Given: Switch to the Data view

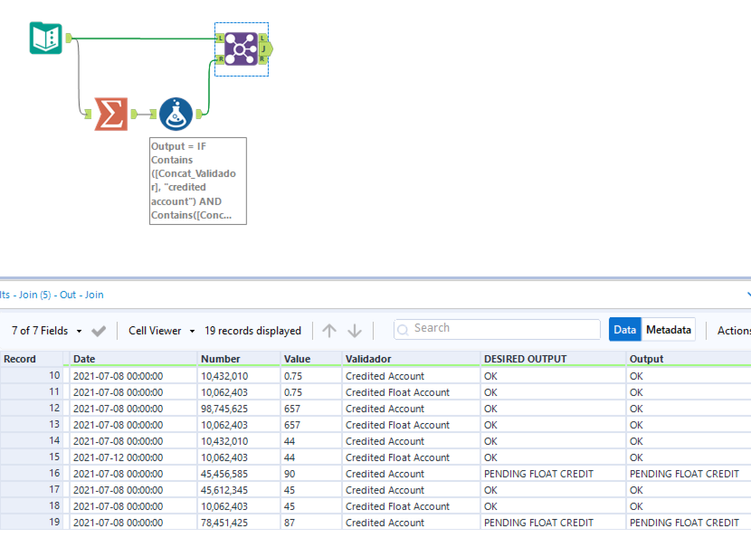Looking at the screenshot, I should tap(625, 329).
